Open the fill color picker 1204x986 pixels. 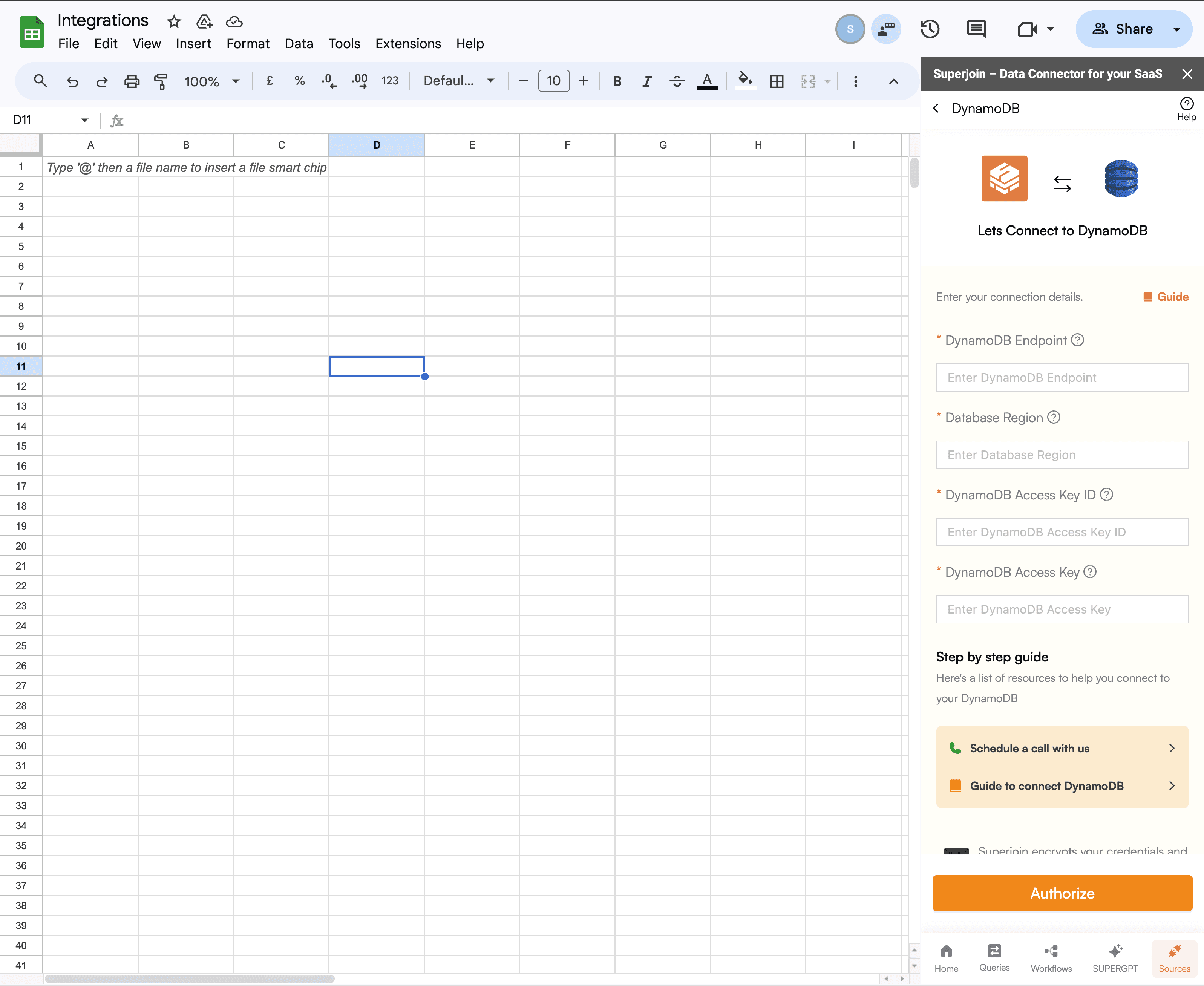coord(745,80)
